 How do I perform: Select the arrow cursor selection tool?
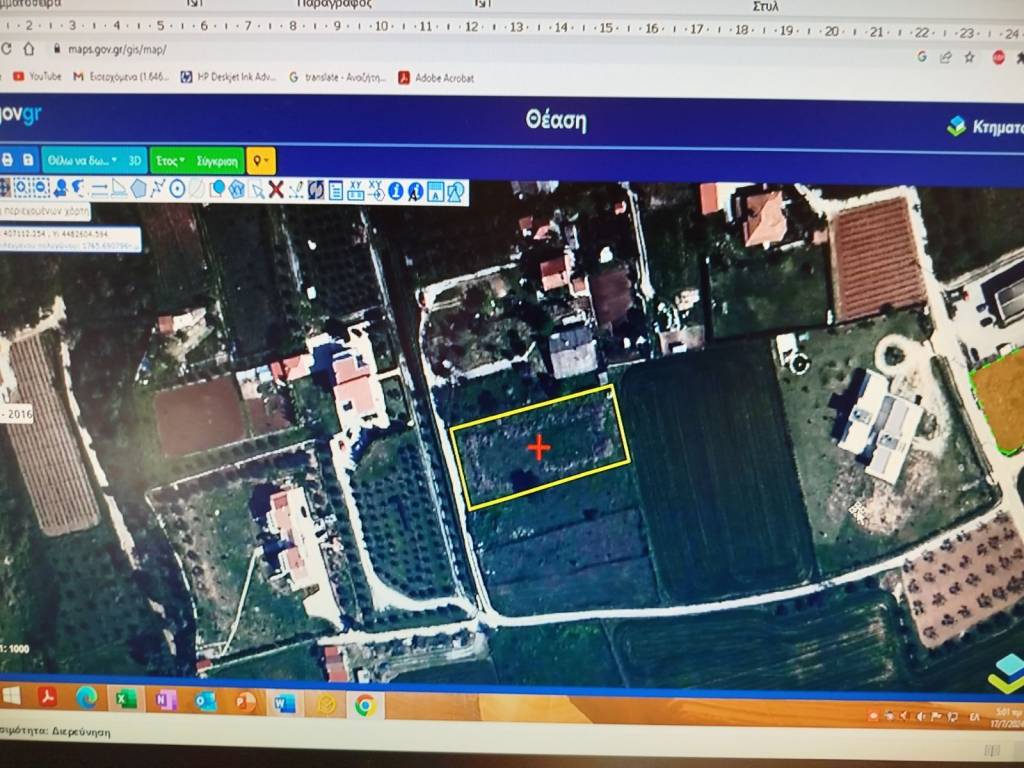(x=257, y=189)
